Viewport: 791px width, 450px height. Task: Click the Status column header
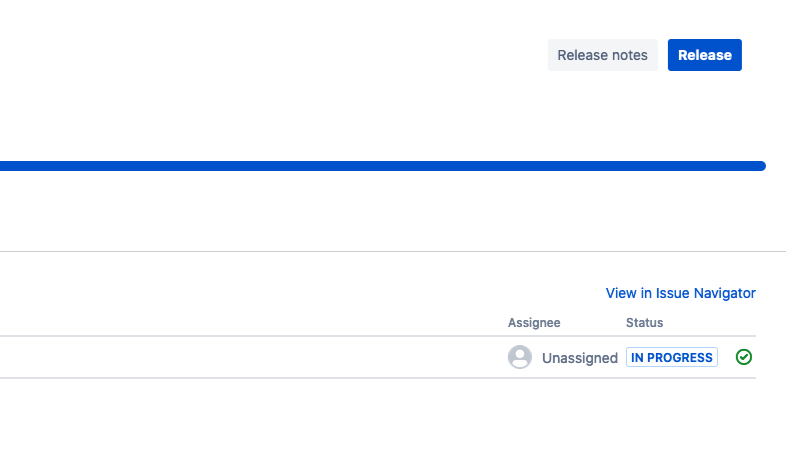pos(644,322)
